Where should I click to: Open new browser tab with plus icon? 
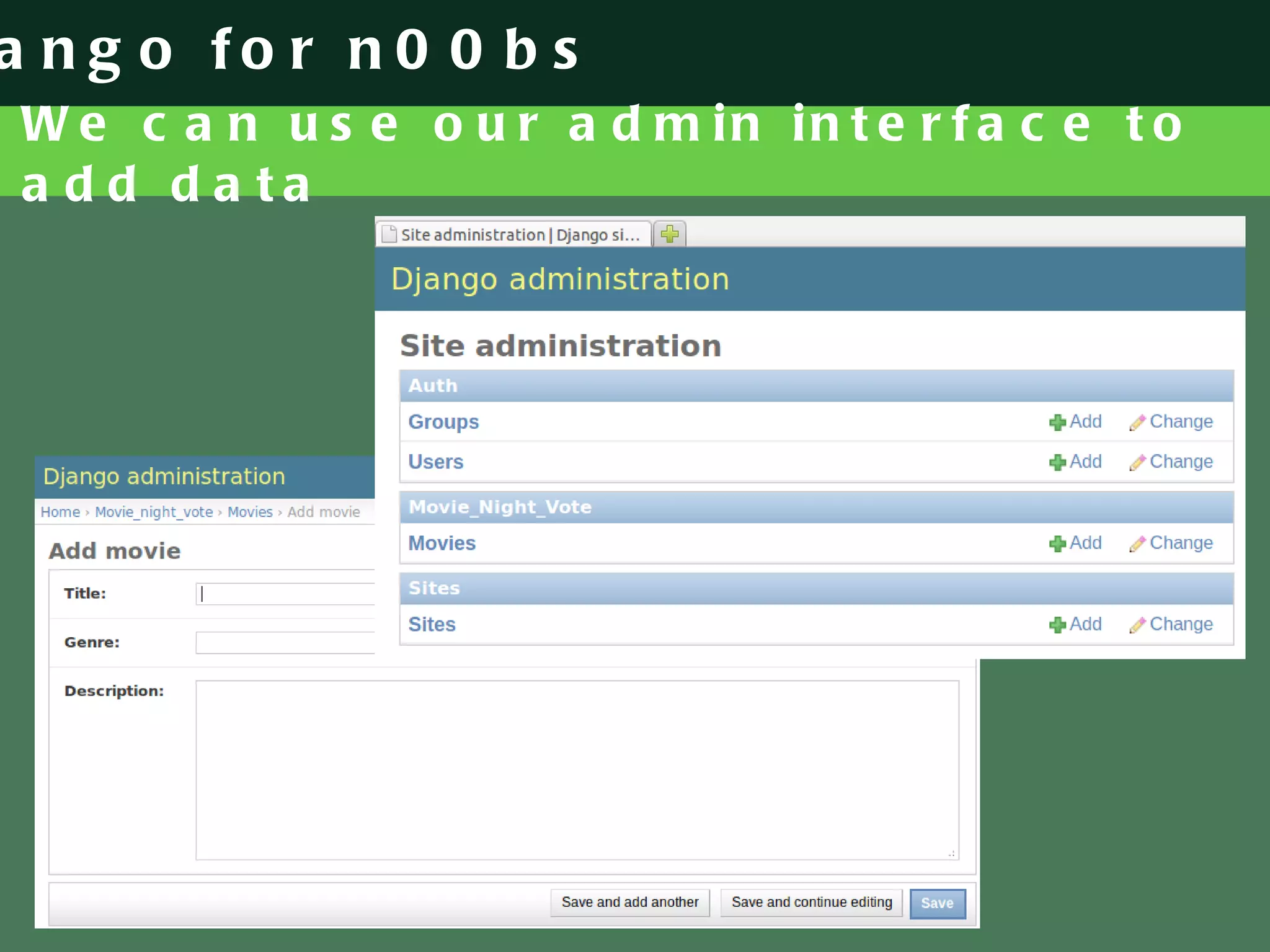pos(669,234)
